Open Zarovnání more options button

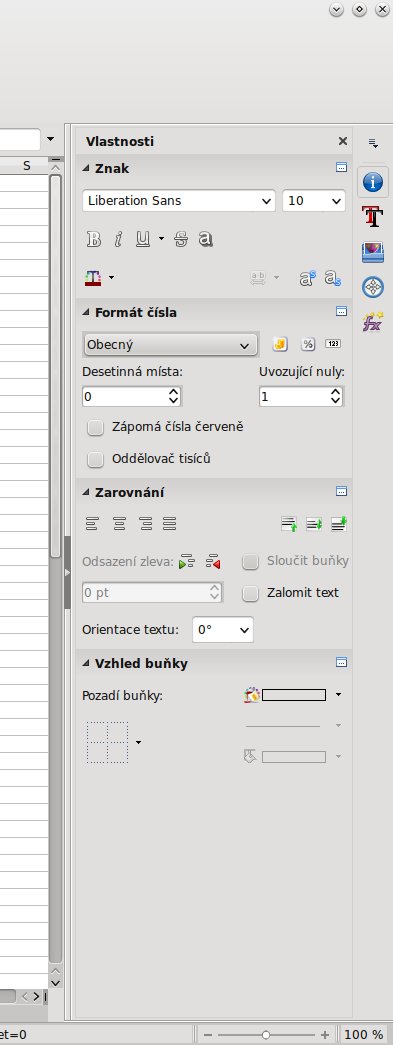342,492
